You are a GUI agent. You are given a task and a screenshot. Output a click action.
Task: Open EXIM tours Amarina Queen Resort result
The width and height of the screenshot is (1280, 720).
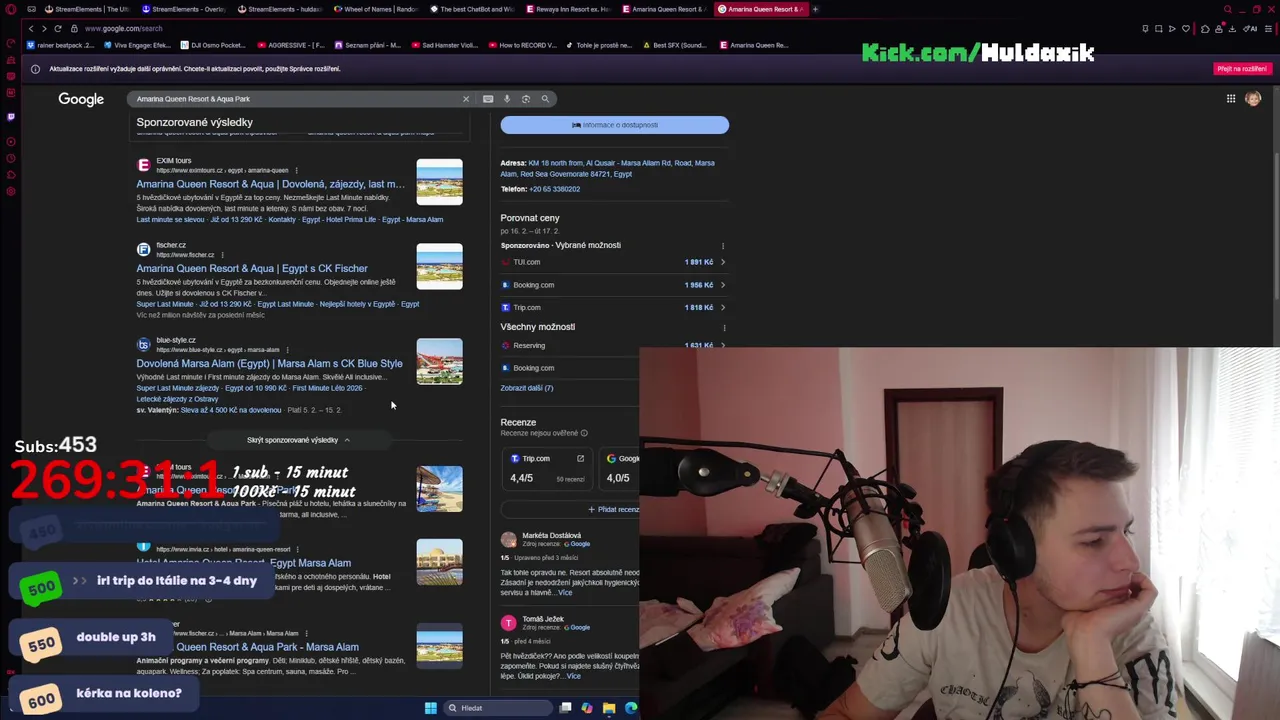tap(270, 184)
